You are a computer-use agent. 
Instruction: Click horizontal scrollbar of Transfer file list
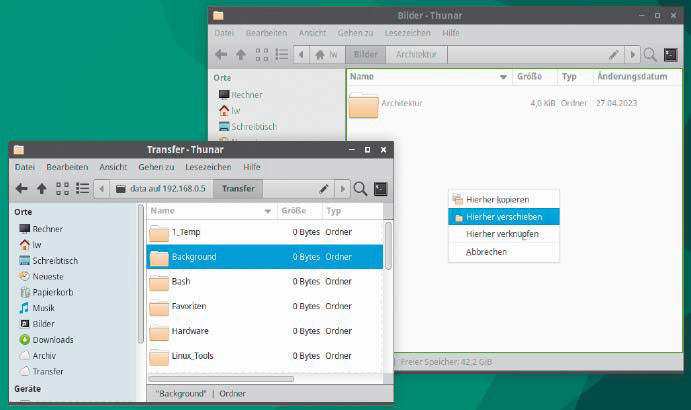221,379
